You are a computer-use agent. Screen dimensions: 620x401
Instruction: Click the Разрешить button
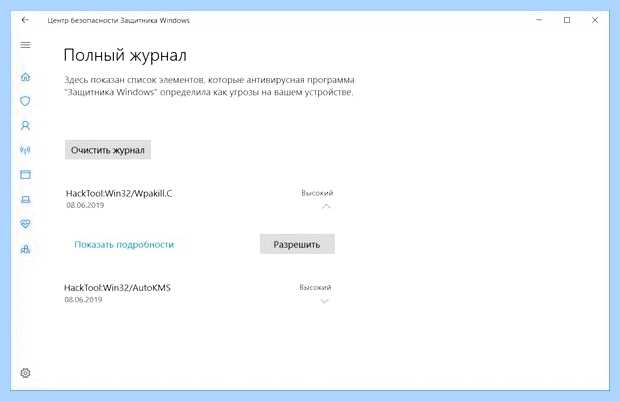tap(297, 244)
